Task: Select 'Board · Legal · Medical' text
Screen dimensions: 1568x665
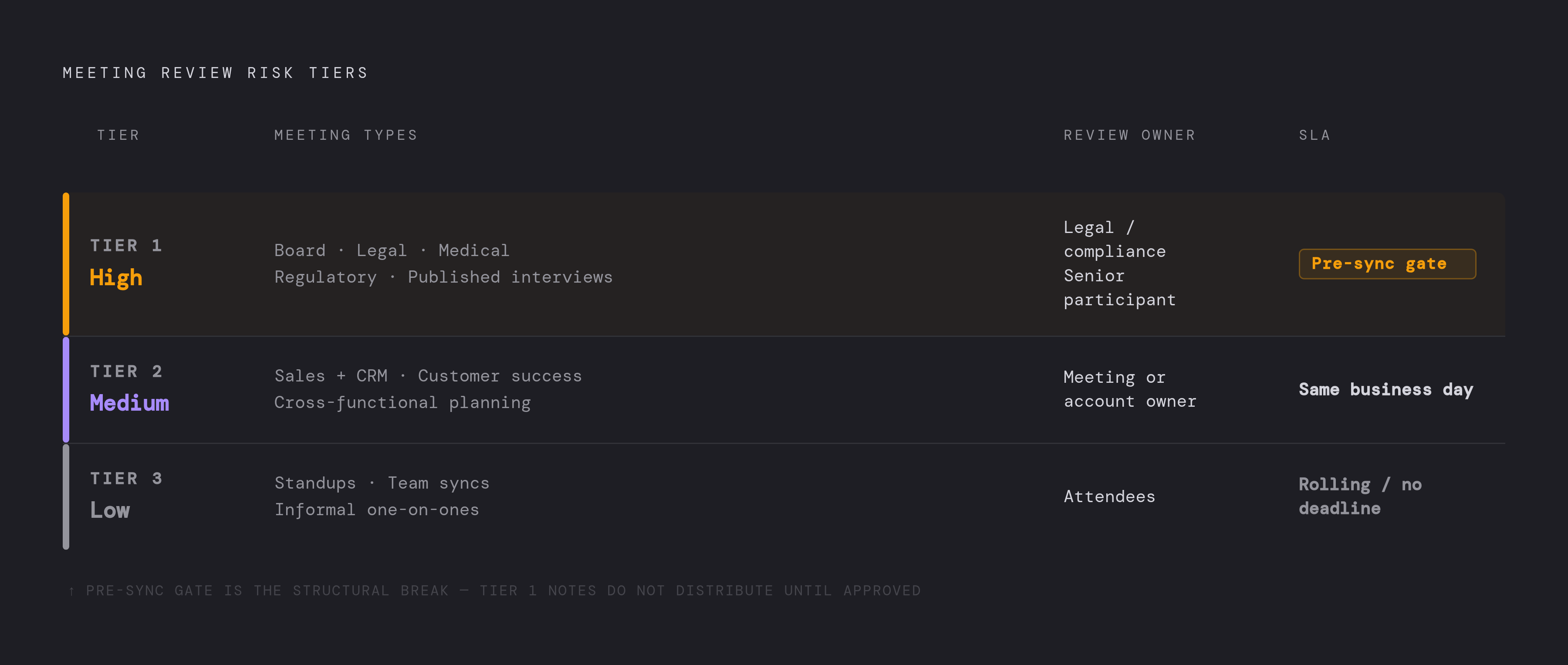Action: [x=392, y=250]
